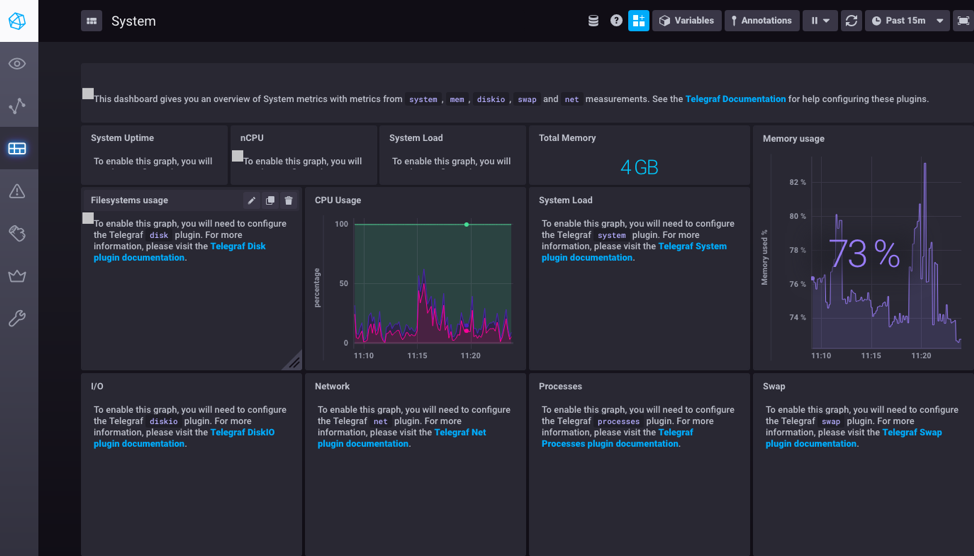Click the help question mark icon
The image size is (974, 556).
click(616, 21)
